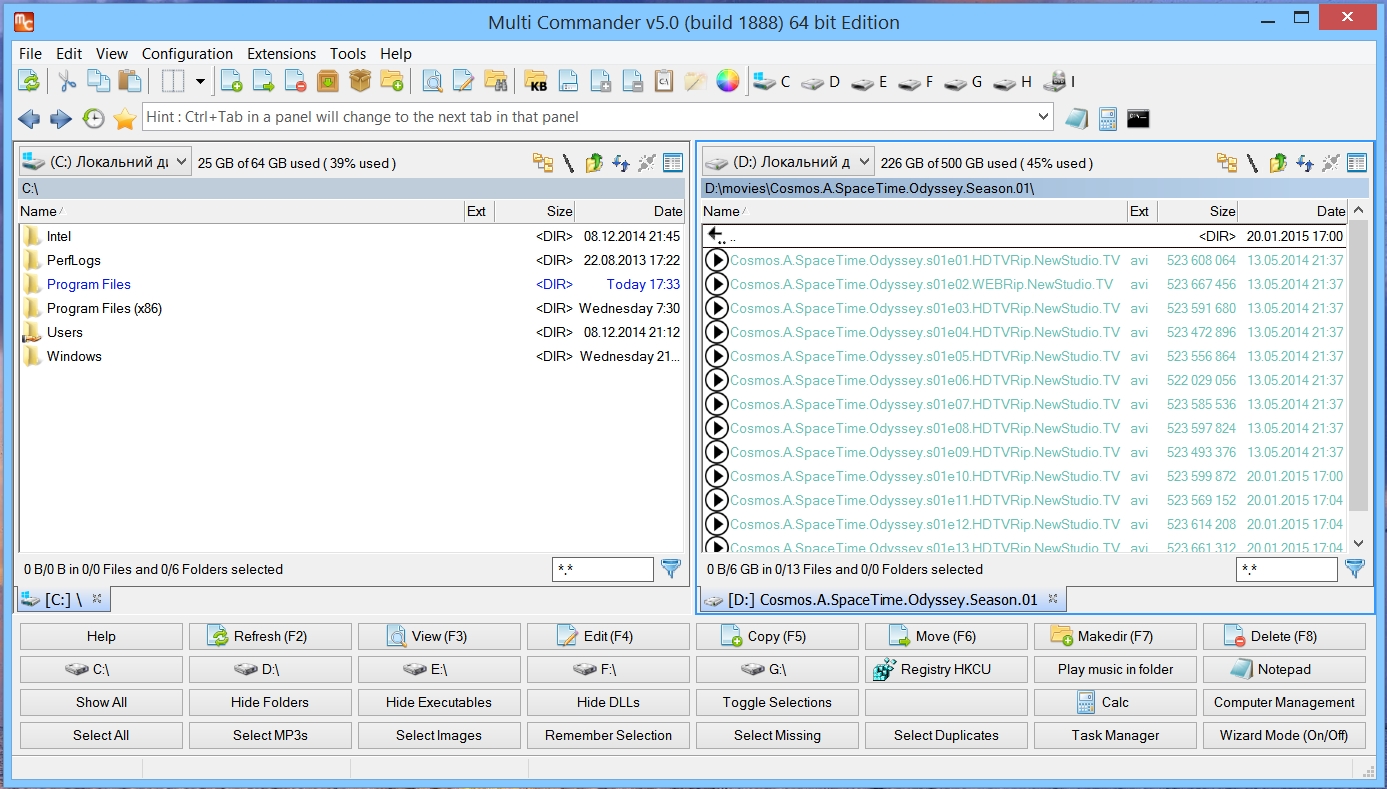Click the right panel filter funnel icon

[x=1355, y=569]
